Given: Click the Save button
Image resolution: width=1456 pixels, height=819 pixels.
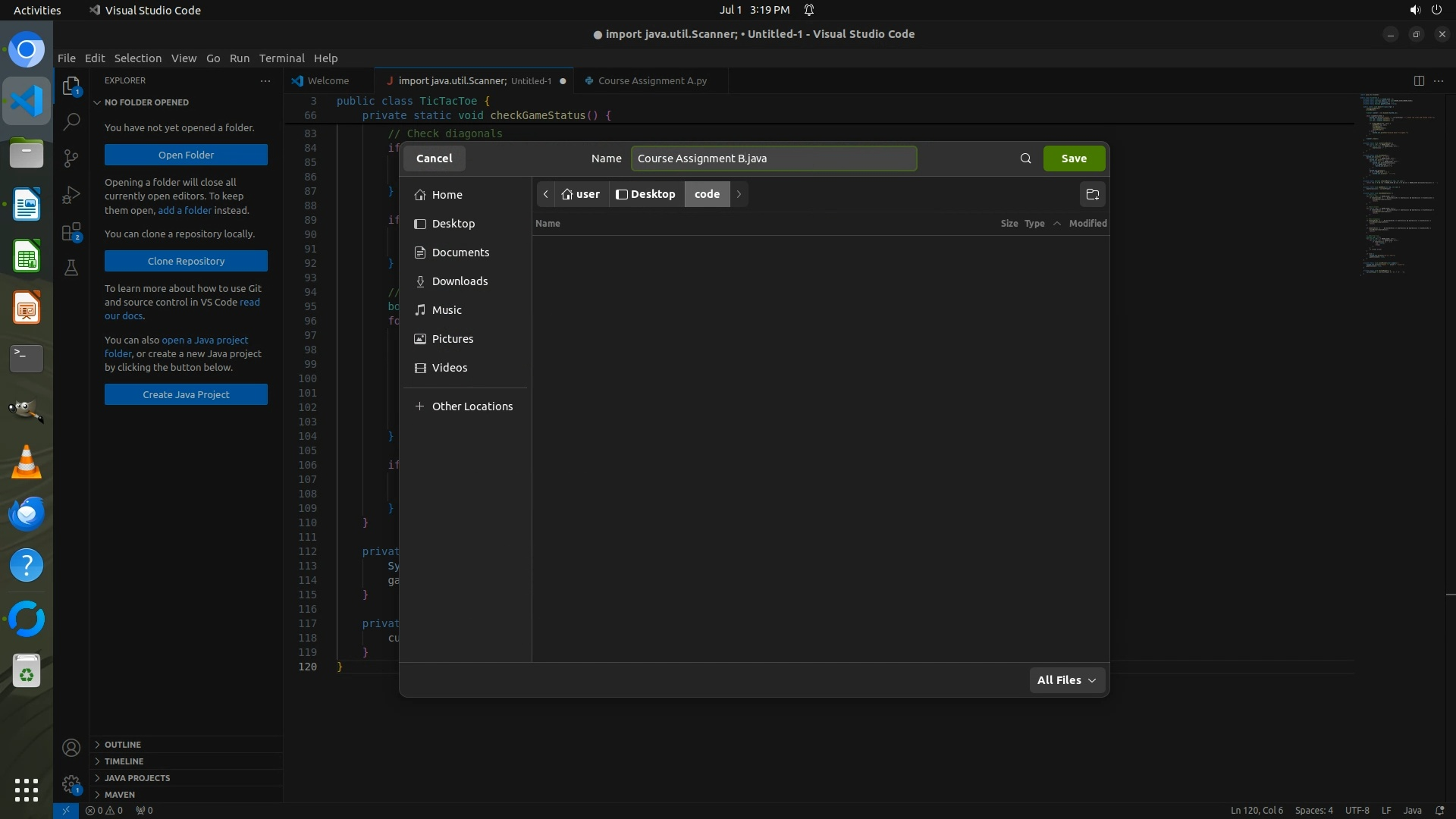Looking at the screenshot, I should tap(1074, 158).
